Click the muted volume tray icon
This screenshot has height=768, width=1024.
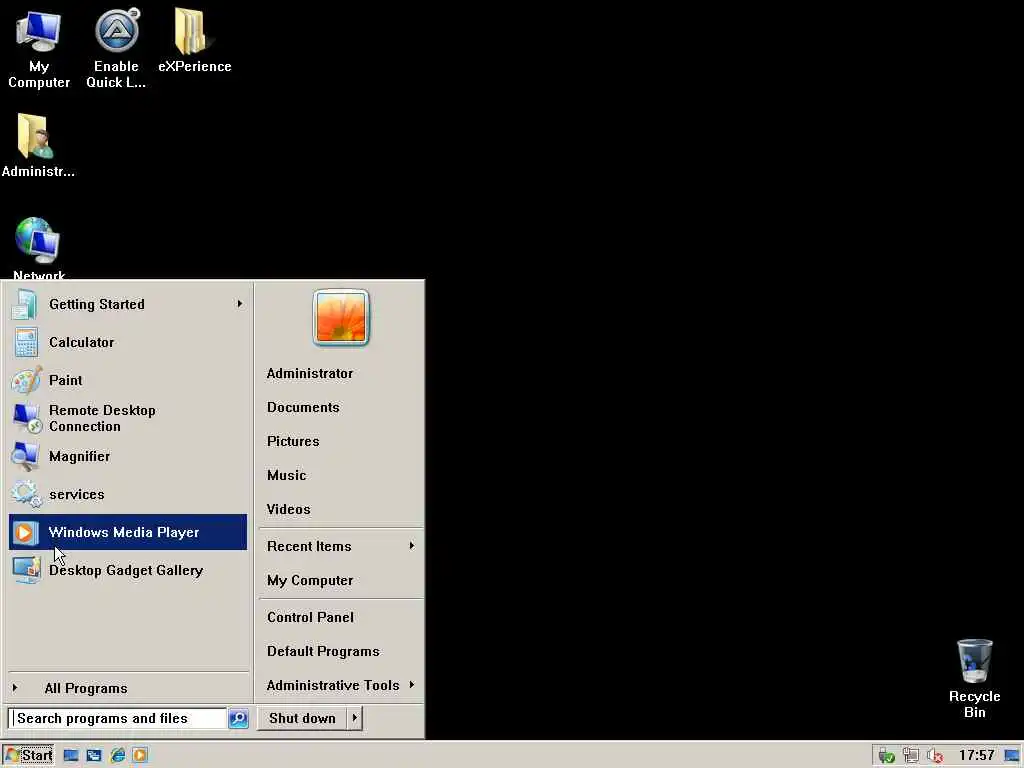point(935,756)
